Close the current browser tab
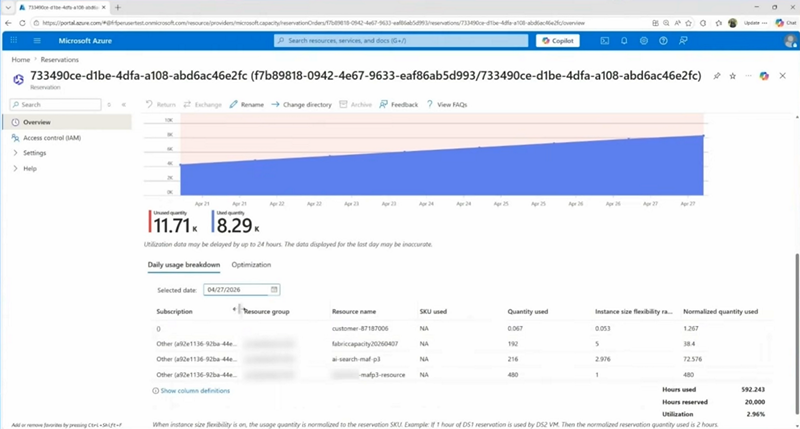 pos(104,7)
